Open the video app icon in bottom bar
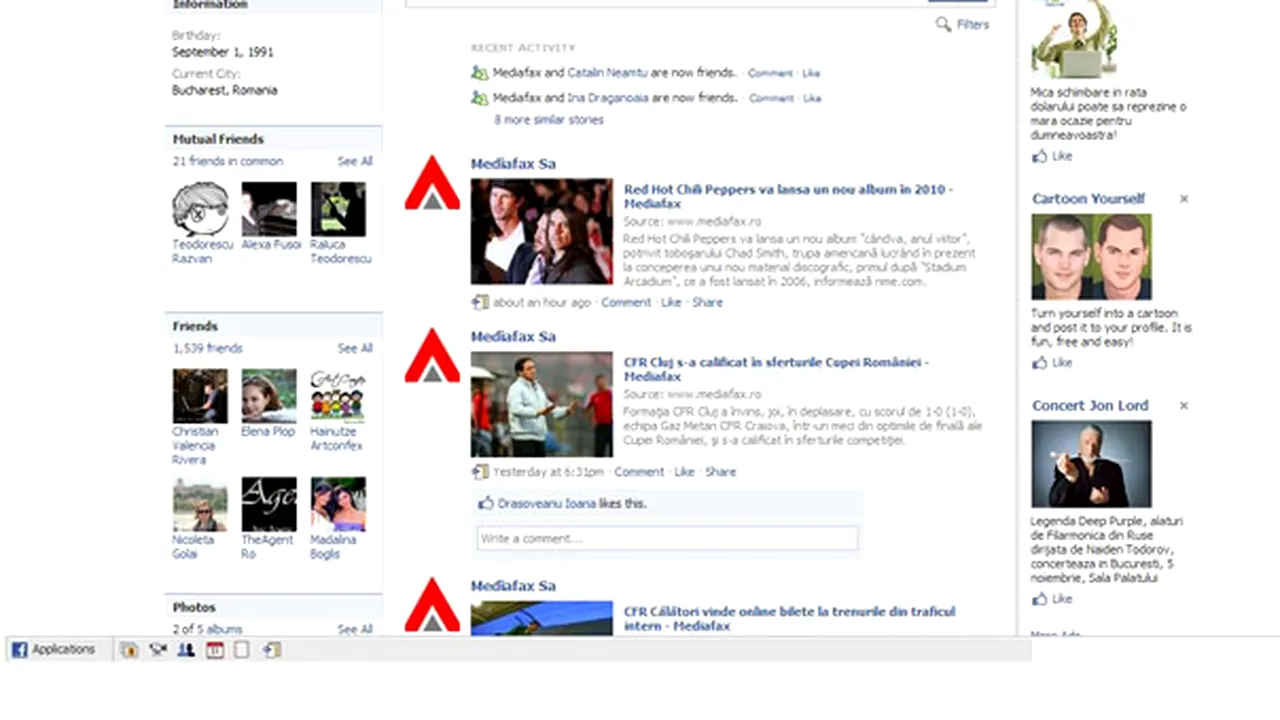 pos(158,650)
